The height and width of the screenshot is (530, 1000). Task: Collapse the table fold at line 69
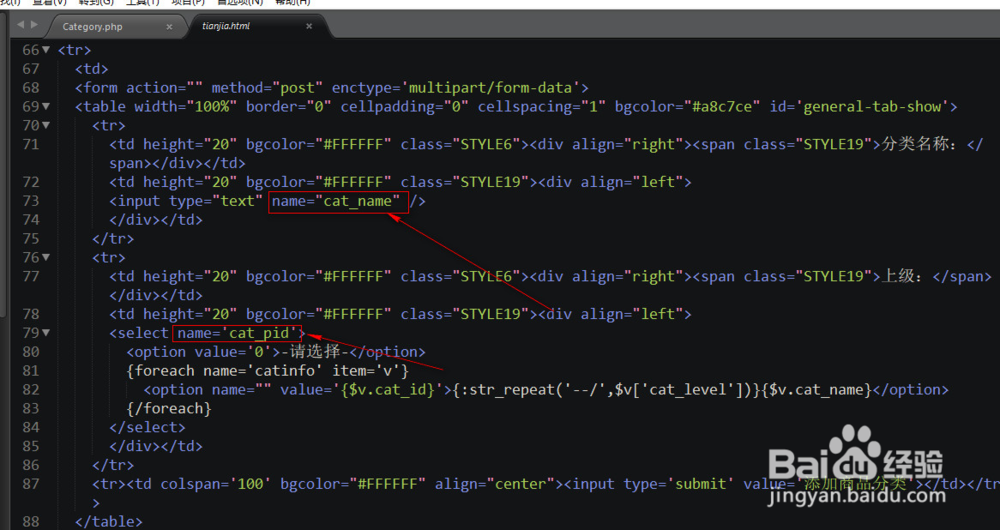(x=46, y=107)
